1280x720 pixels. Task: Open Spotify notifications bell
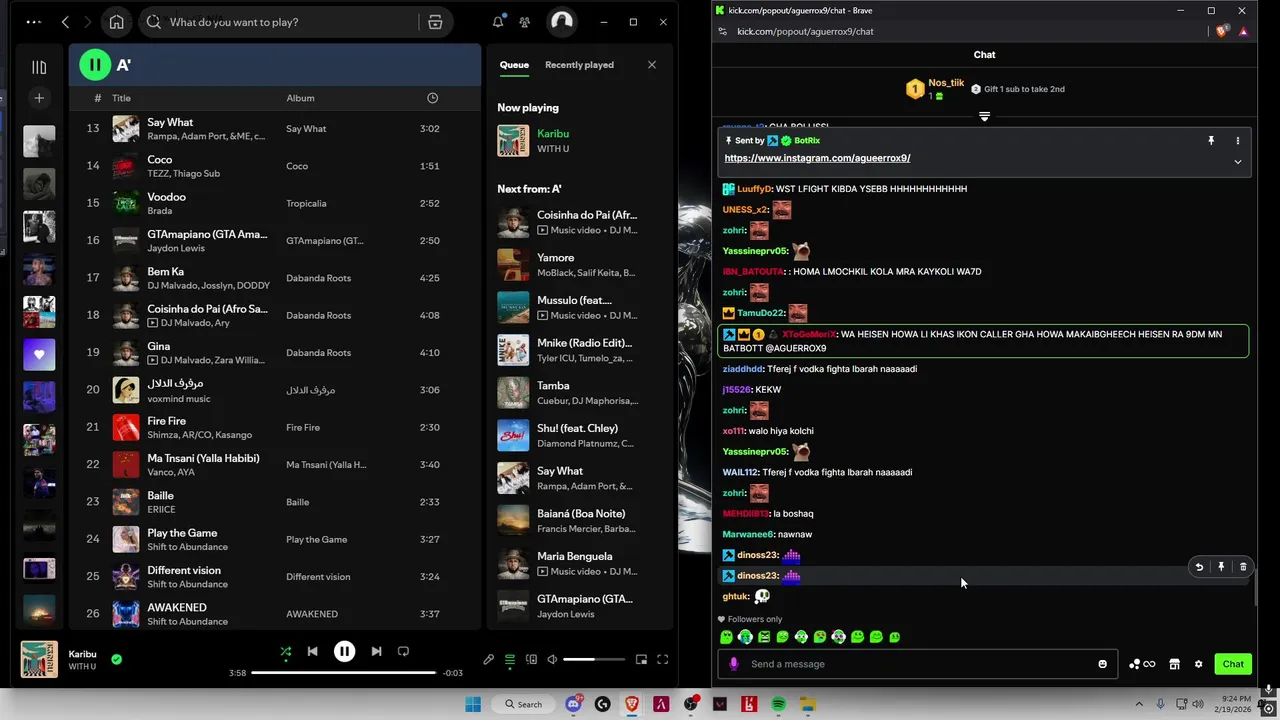[x=498, y=22]
